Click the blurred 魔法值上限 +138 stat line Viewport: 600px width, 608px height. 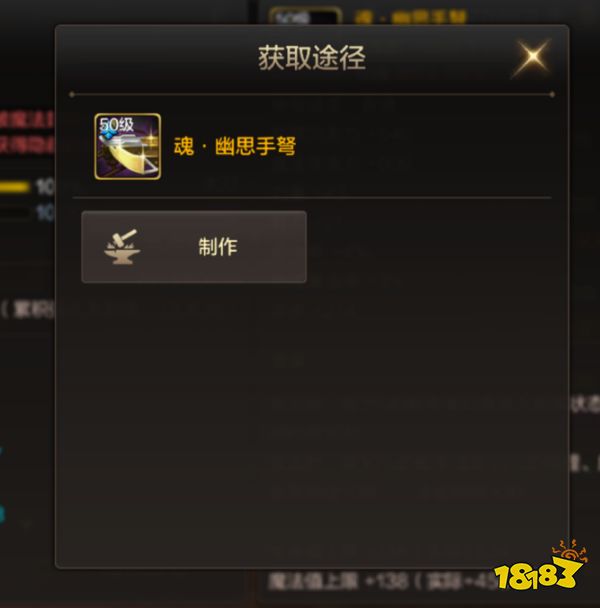tap(380, 582)
